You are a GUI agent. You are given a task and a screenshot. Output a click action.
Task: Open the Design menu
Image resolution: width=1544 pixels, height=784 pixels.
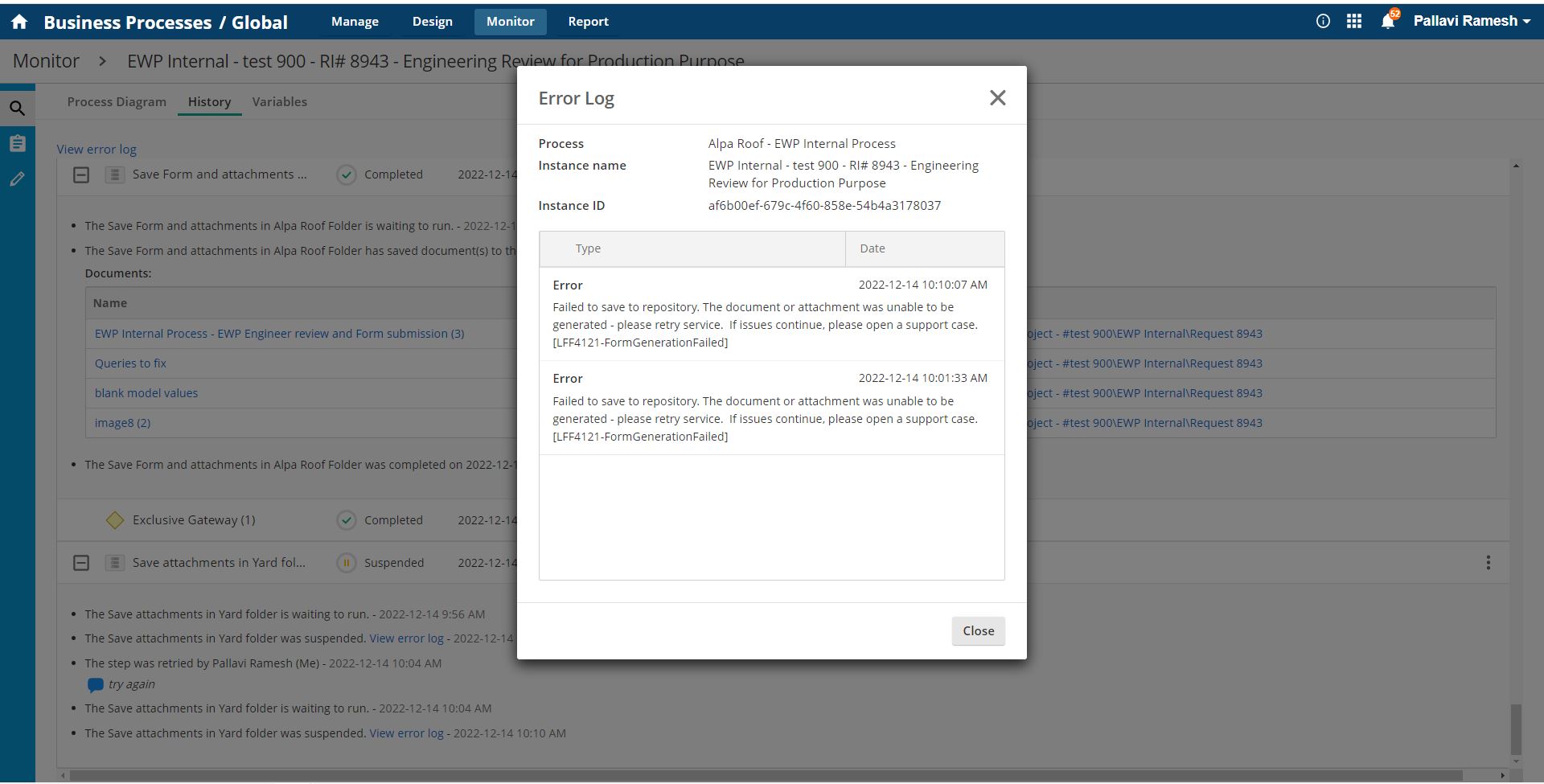coord(432,22)
